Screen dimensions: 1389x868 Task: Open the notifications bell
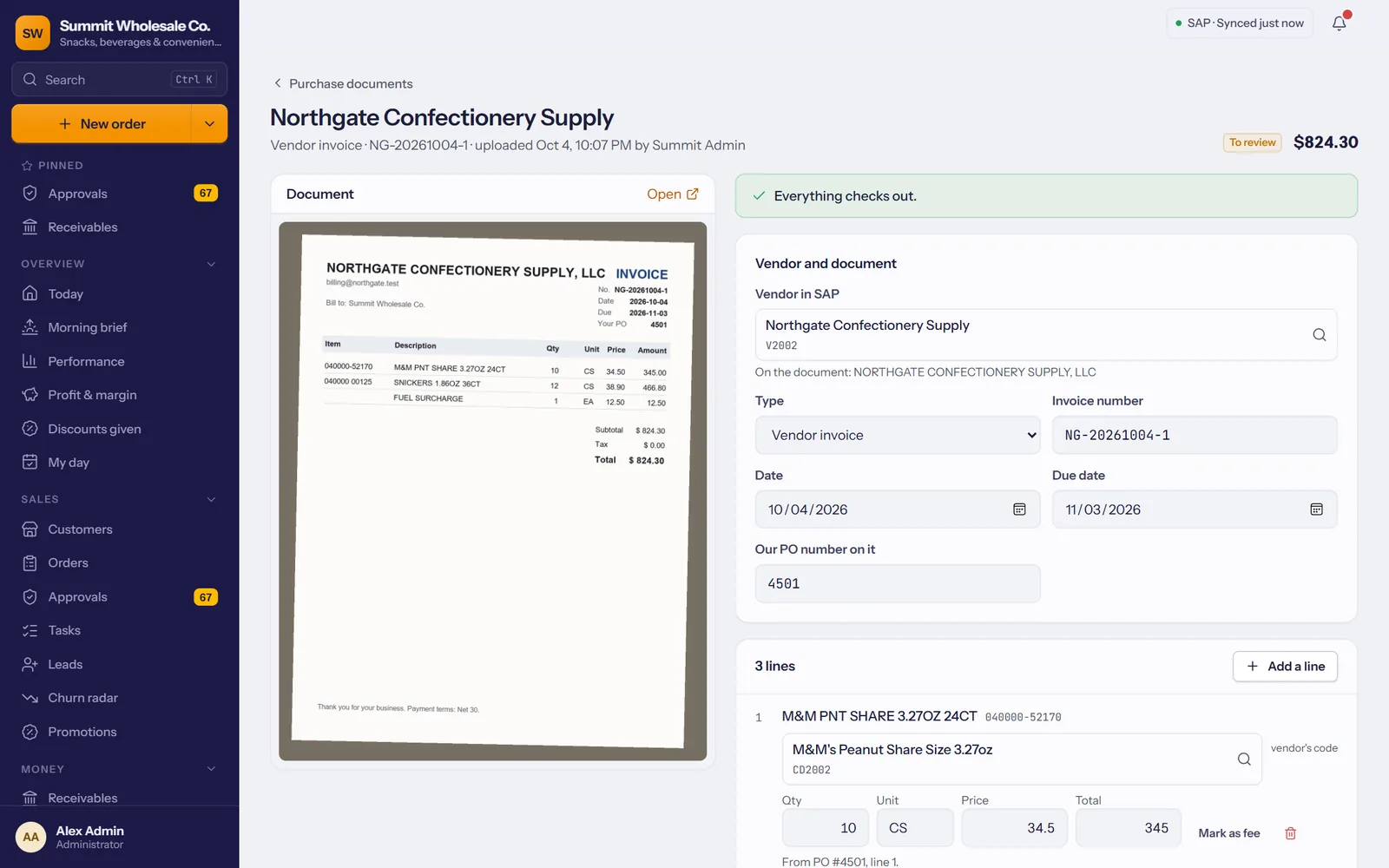pyautogui.click(x=1340, y=23)
